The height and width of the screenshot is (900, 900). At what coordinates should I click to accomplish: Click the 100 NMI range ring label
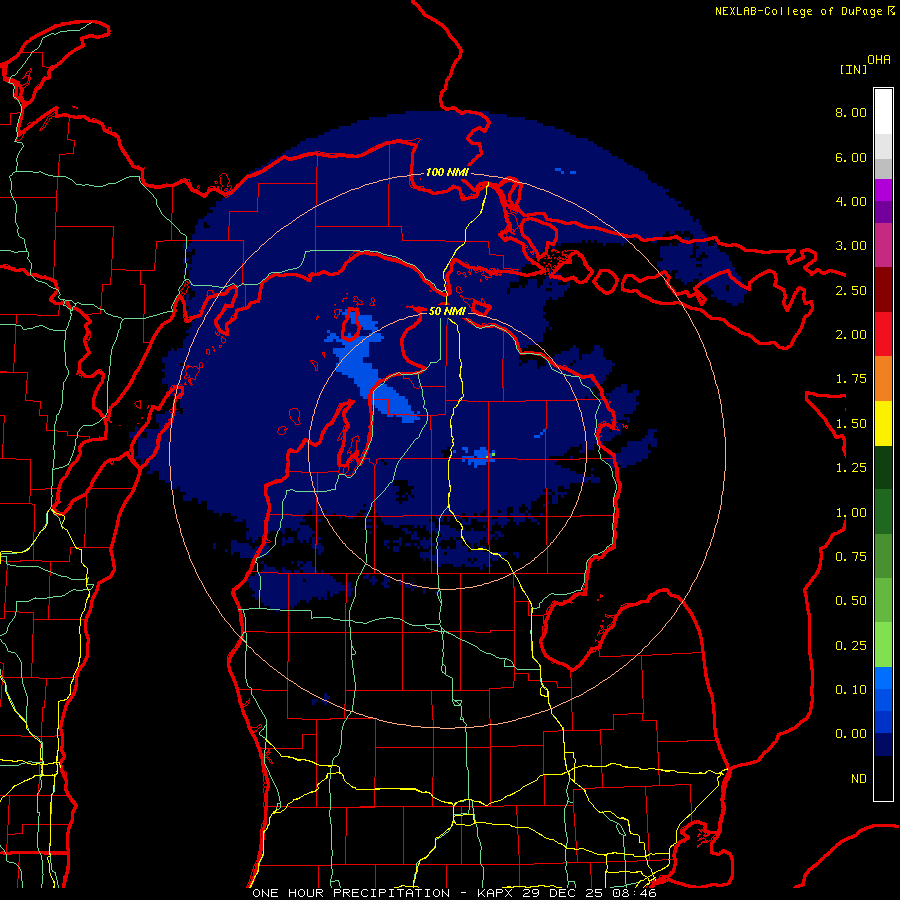click(x=447, y=172)
